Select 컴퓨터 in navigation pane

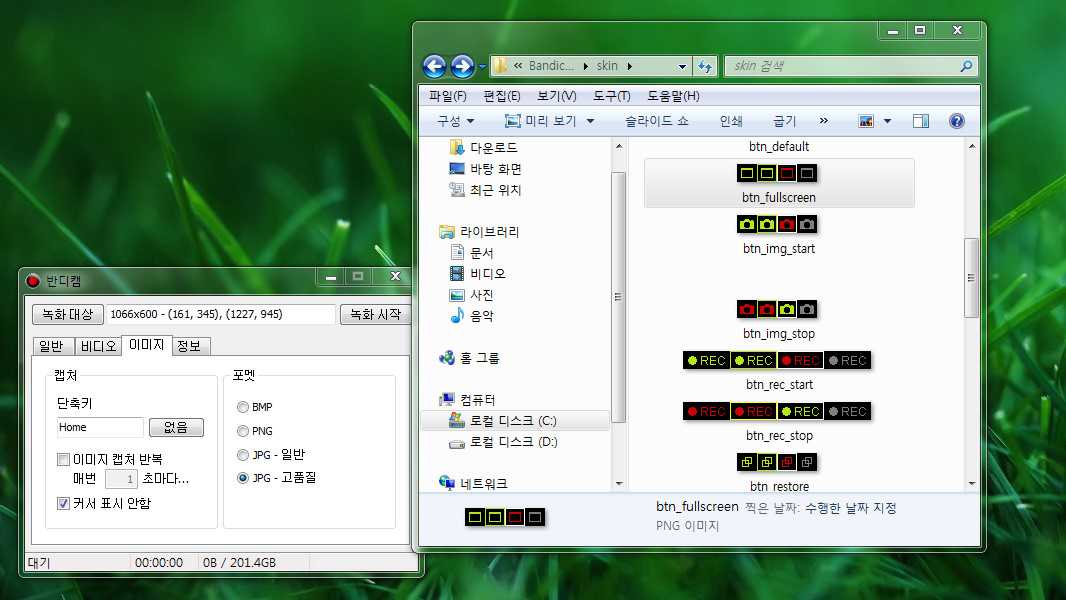point(468,400)
